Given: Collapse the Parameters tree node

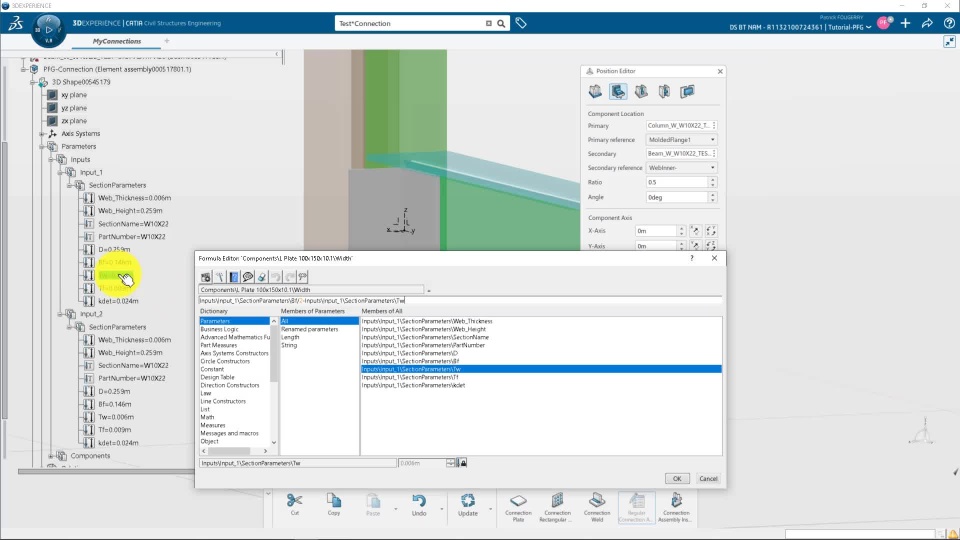Looking at the screenshot, I should click(42, 147).
